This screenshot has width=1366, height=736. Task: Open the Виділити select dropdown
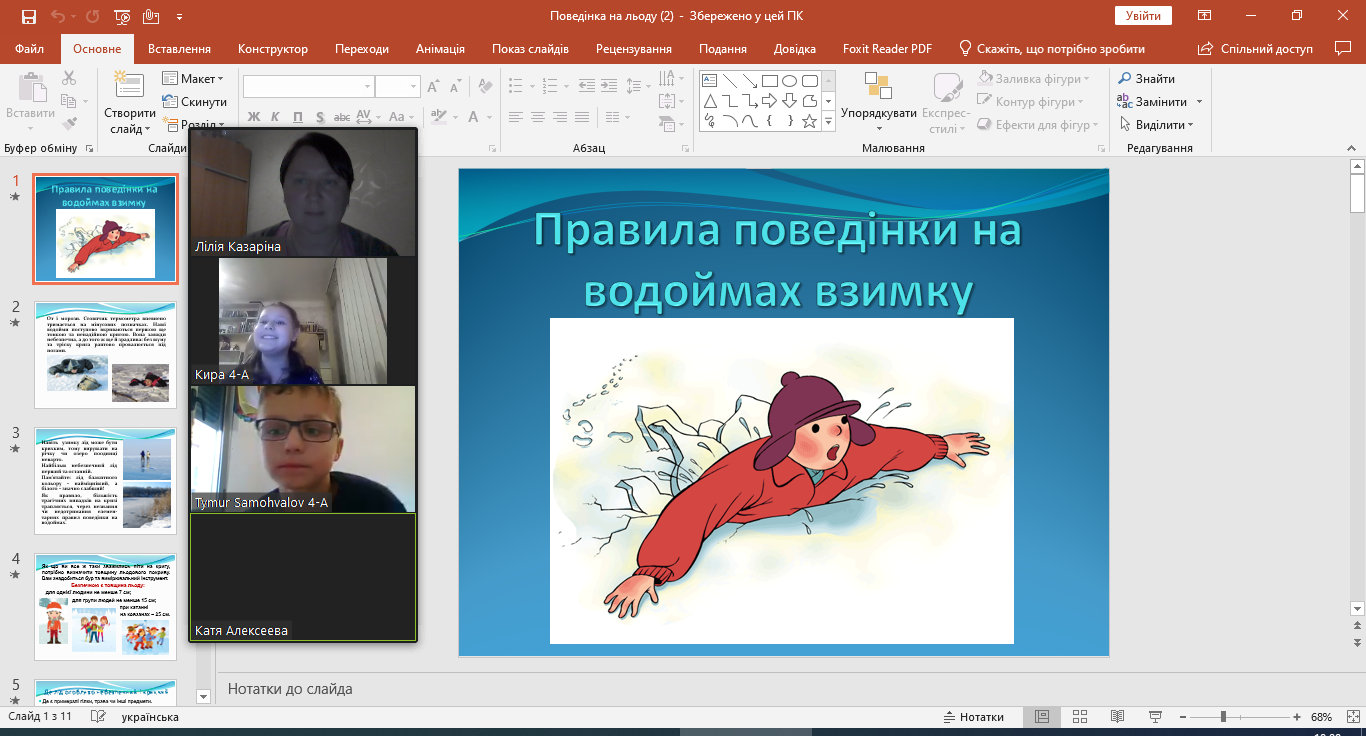(x=1156, y=125)
